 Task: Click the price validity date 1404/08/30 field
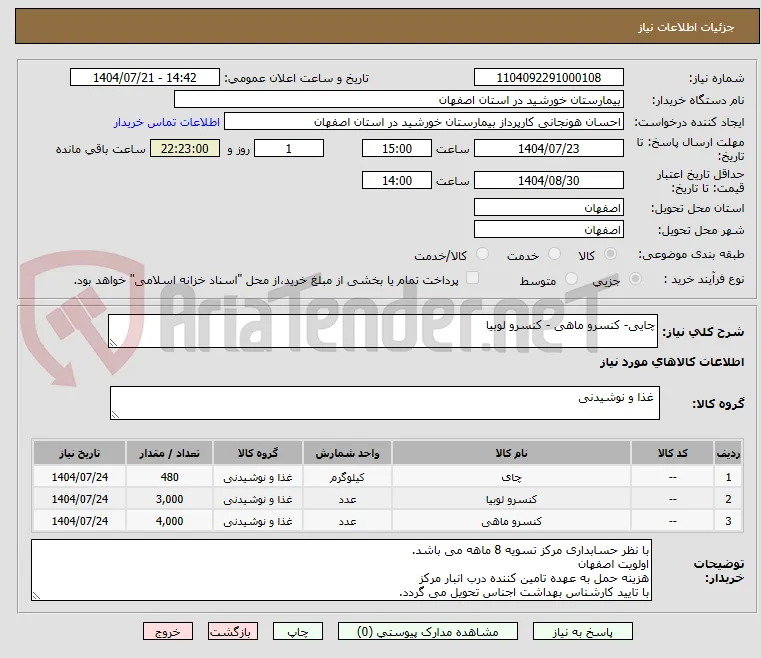(x=548, y=181)
